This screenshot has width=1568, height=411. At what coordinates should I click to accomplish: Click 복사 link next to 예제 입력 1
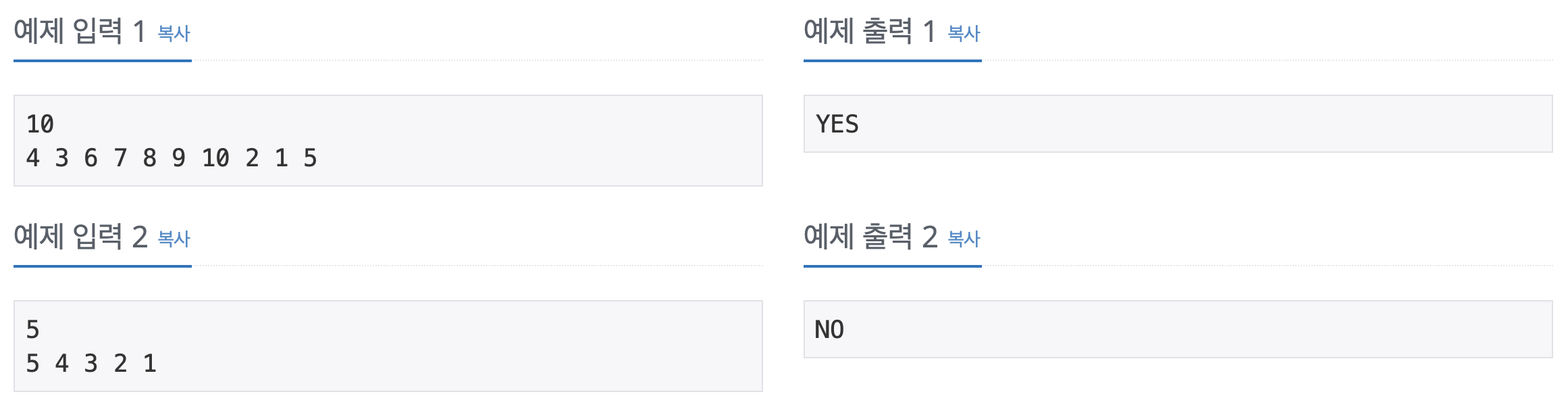[174, 33]
